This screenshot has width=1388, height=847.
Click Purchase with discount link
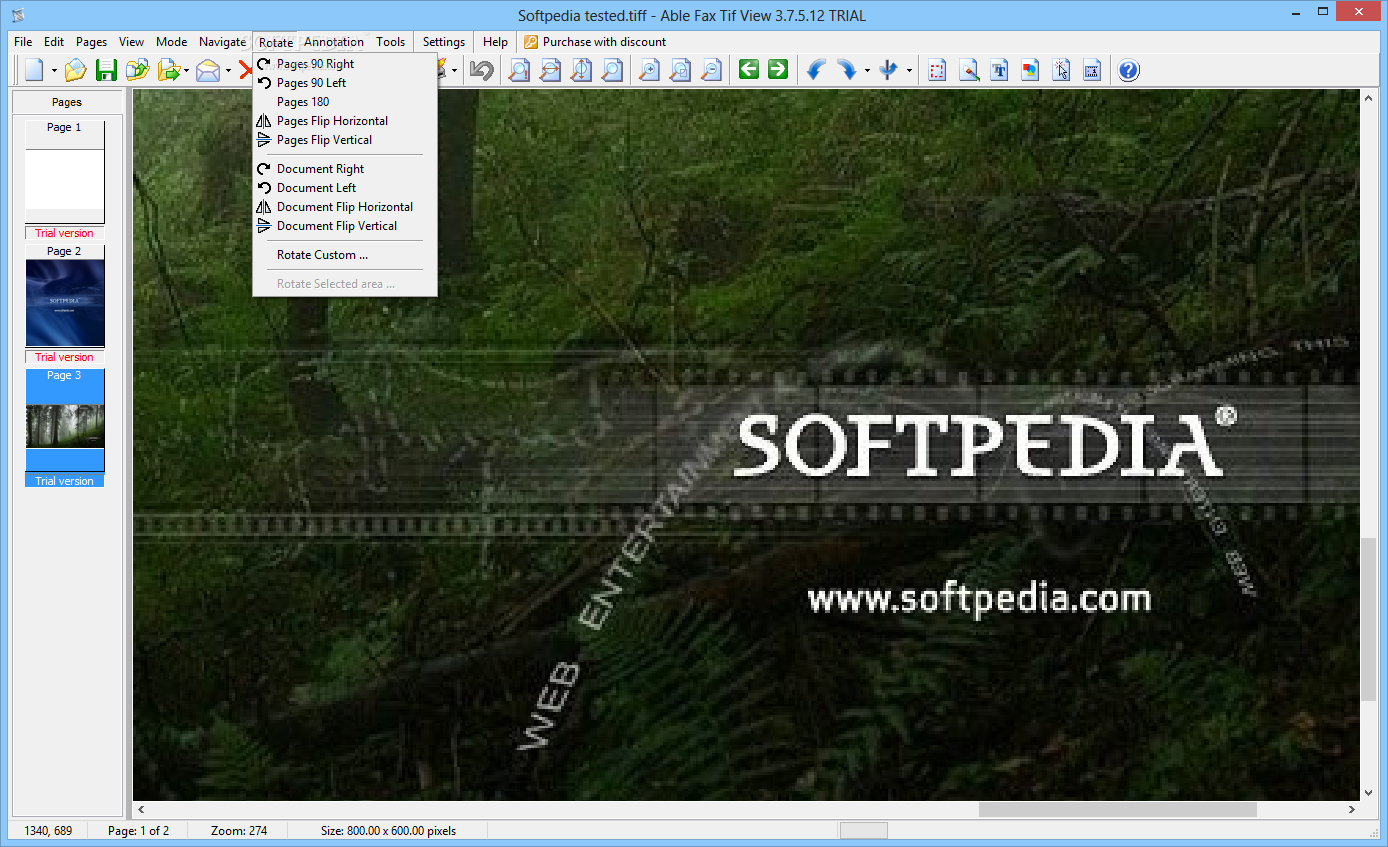595,42
